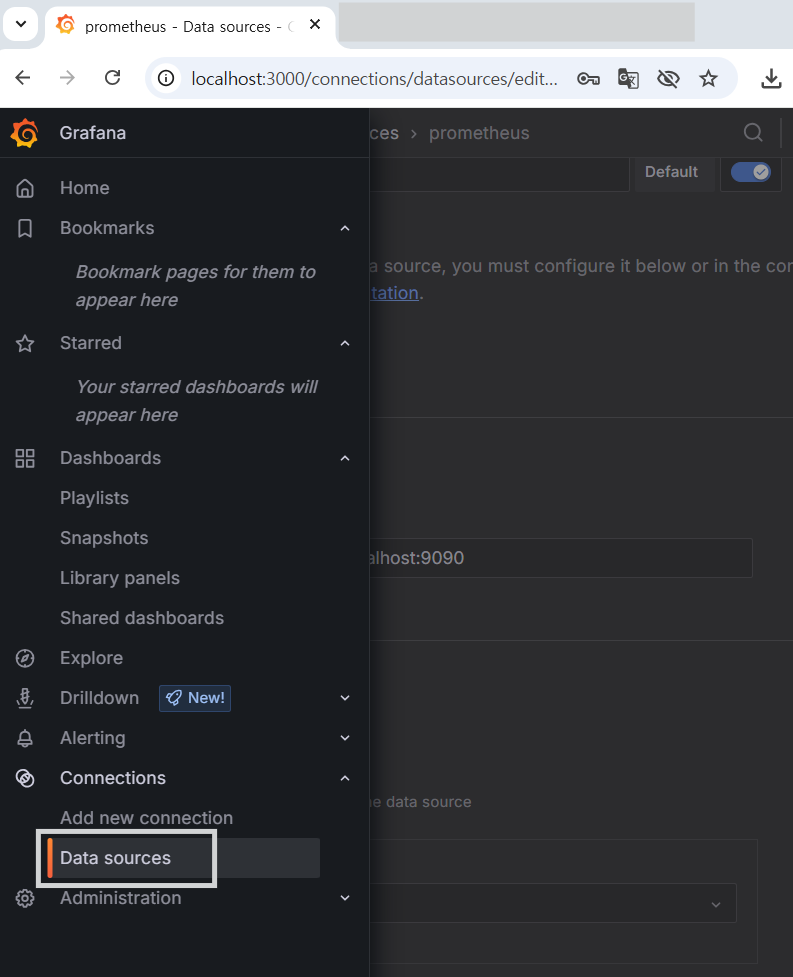This screenshot has height=977, width=793.
Task: Bookmark this page with the star icon
Action: coord(708,79)
